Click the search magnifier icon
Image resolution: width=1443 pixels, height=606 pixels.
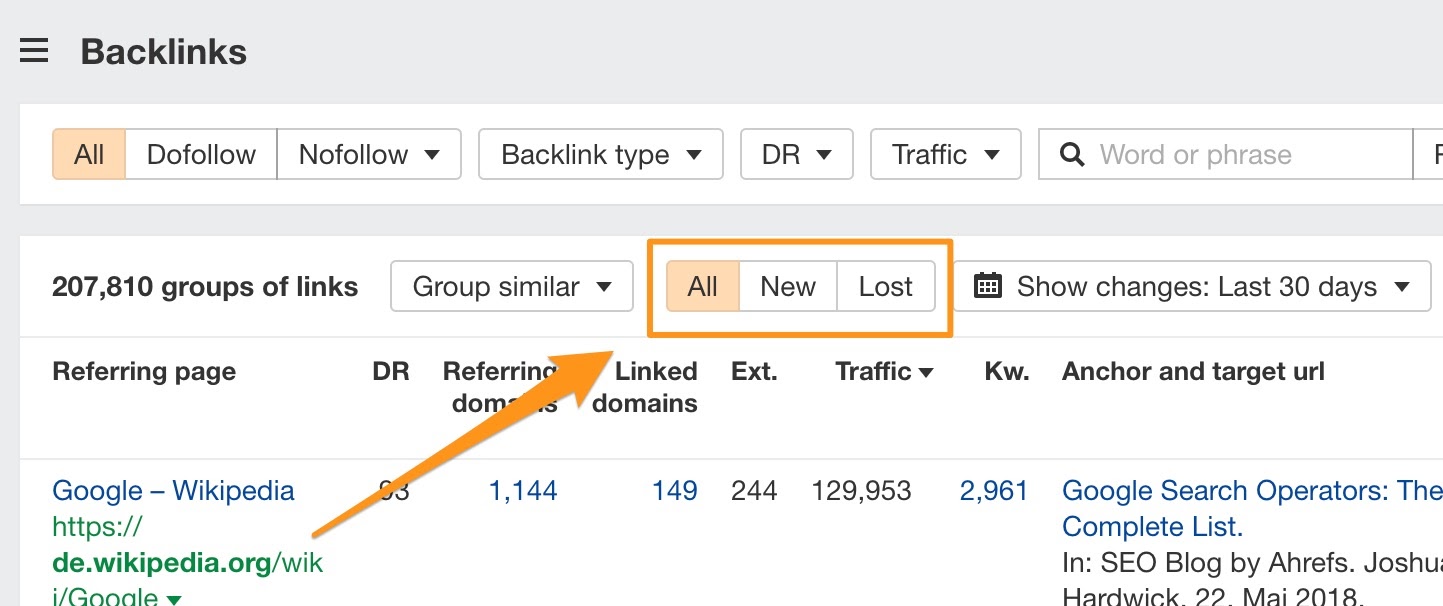[1072, 155]
